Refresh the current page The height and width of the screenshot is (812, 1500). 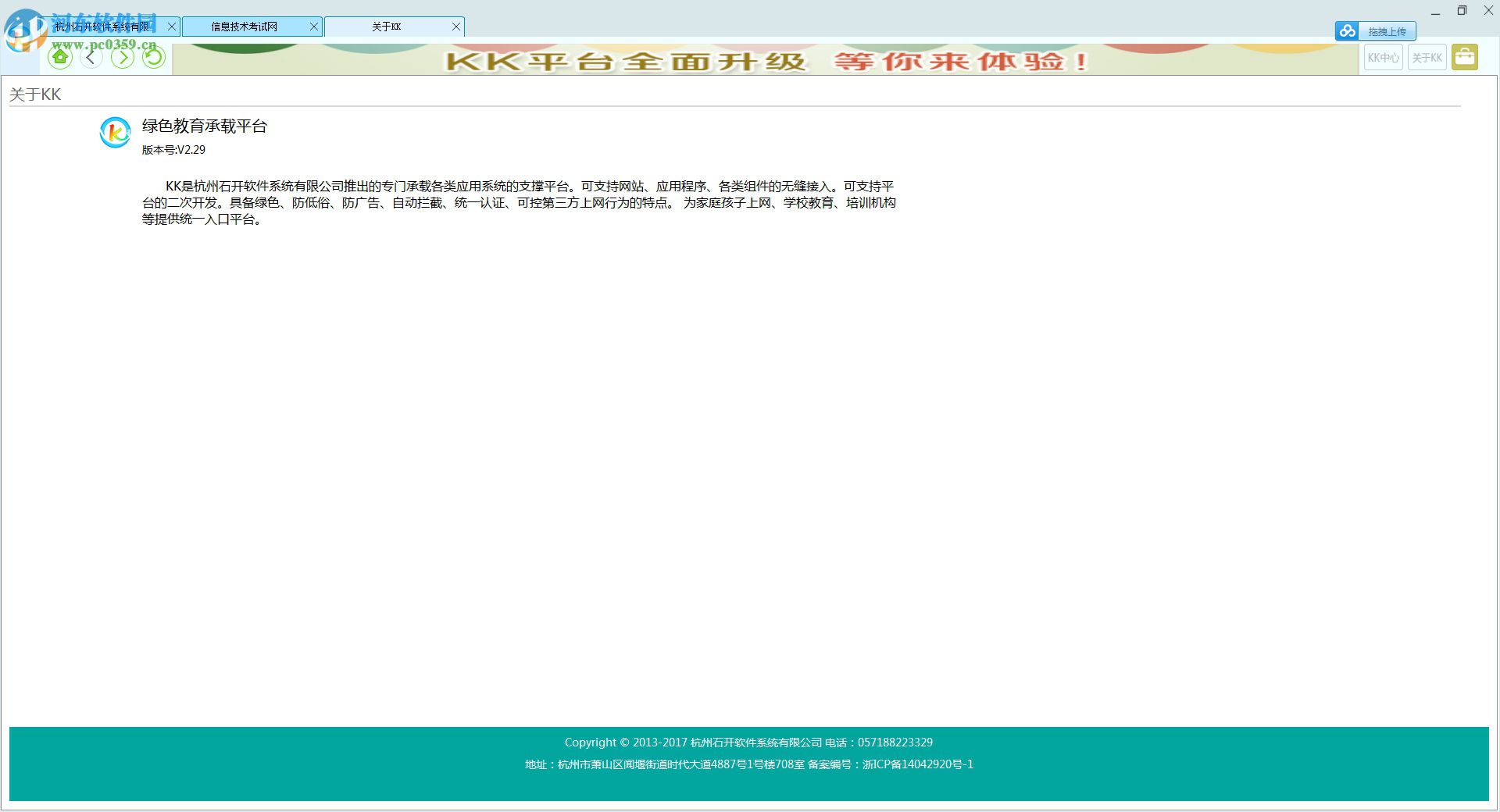(154, 57)
